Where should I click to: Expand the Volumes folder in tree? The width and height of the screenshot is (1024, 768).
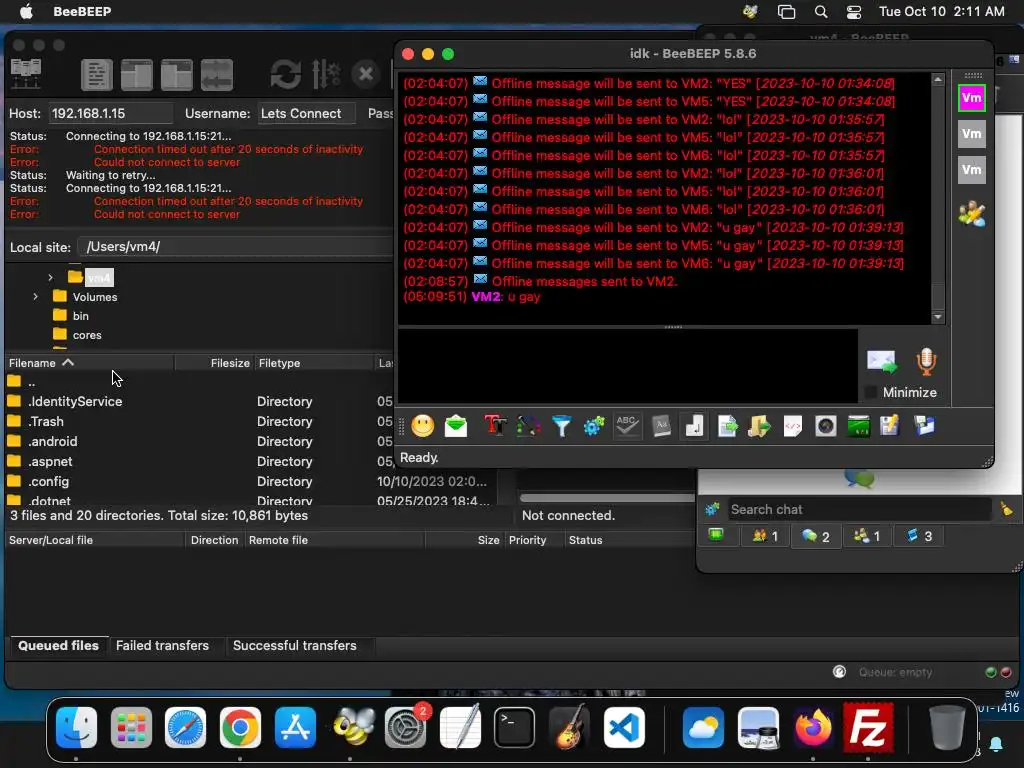pos(35,296)
